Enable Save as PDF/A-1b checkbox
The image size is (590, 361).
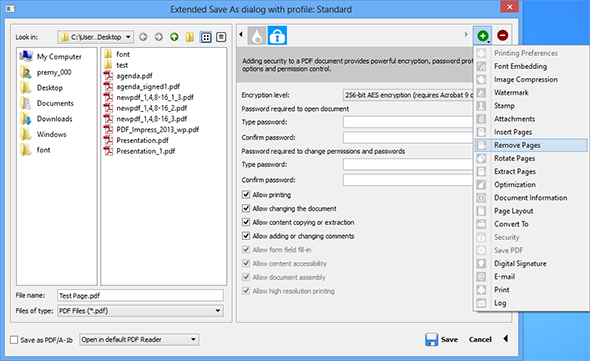tap(14, 340)
